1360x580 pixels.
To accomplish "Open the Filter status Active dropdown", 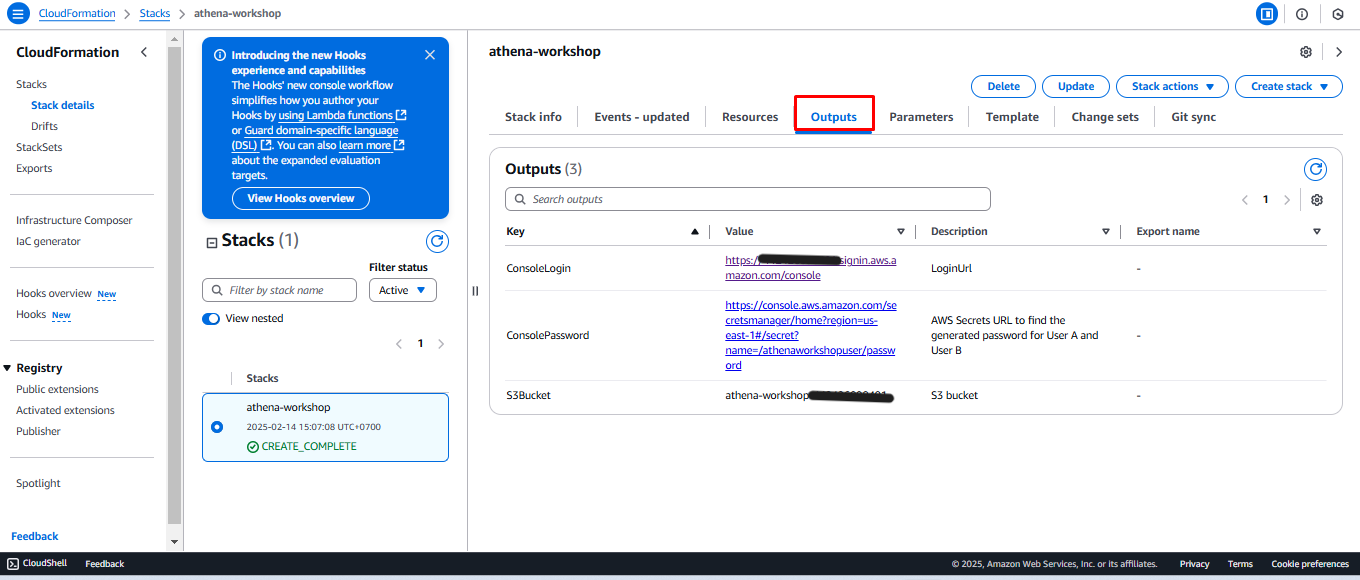I will (403, 290).
